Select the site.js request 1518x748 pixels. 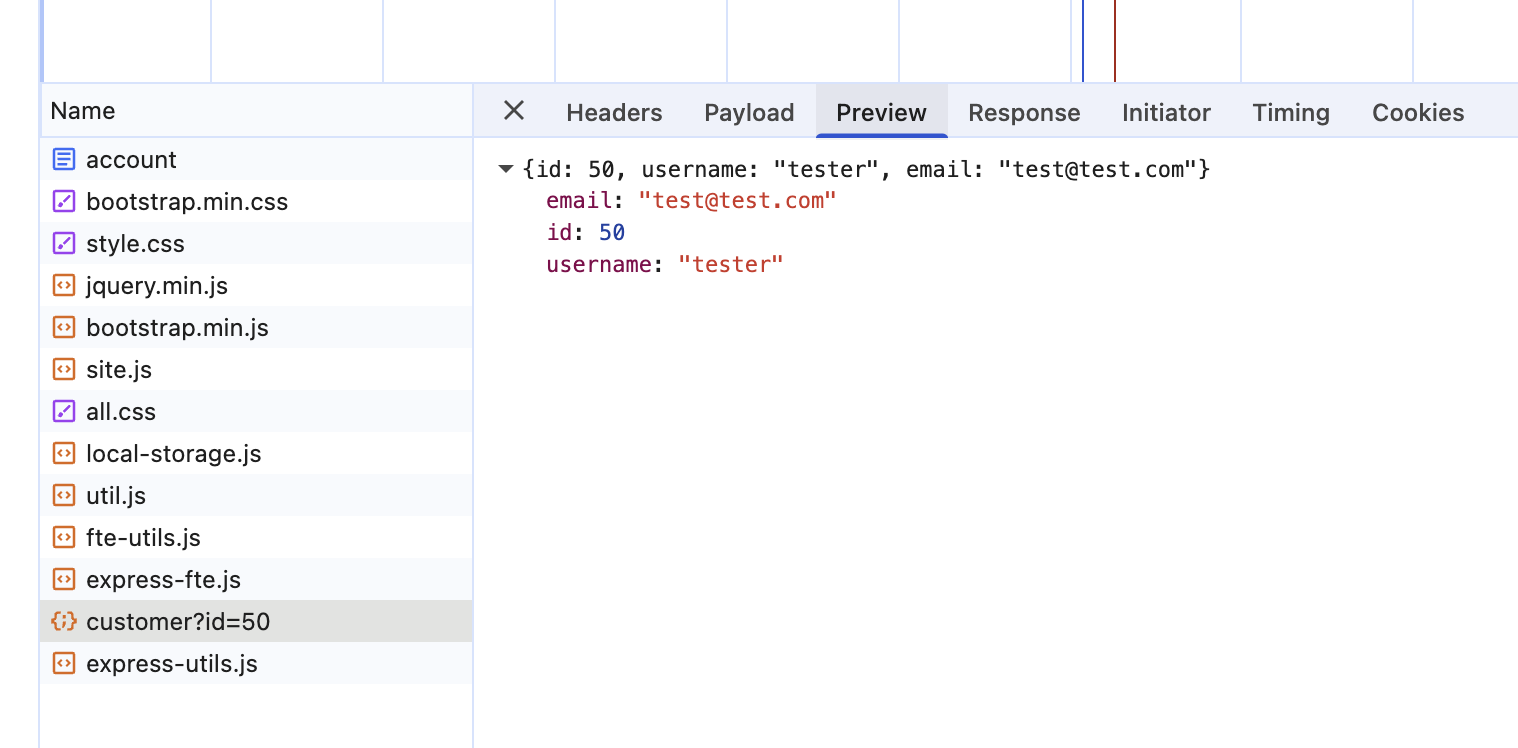pyautogui.click(x=256, y=369)
